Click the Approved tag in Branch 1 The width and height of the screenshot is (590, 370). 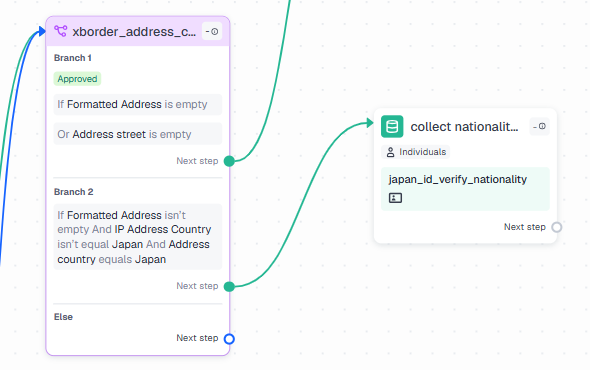[77, 79]
